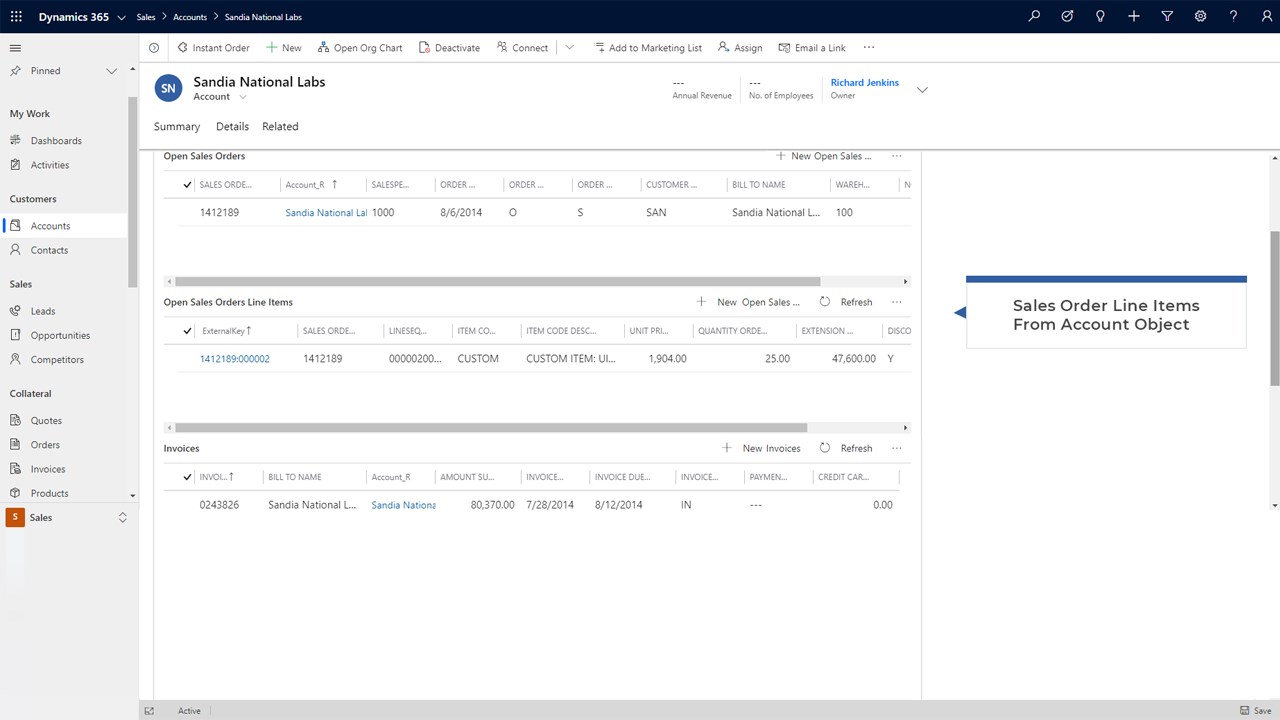Toggle the hamburger site map menu
1280x720 pixels.
[x=15, y=48]
